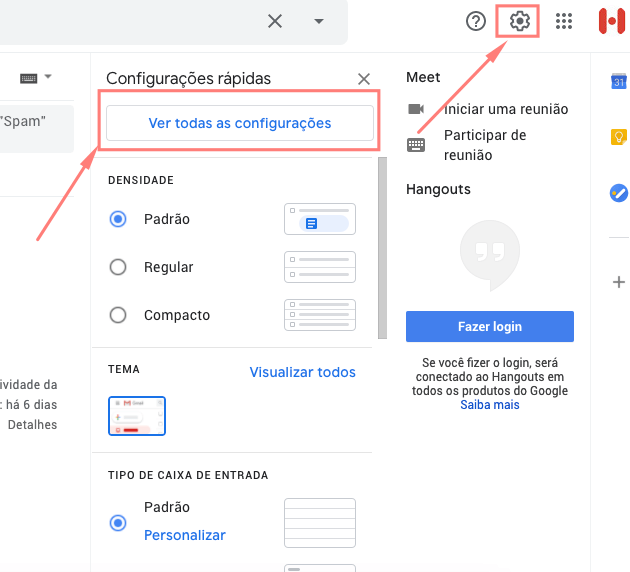Open the Gmail settings gear icon

click(x=520, y=21)
